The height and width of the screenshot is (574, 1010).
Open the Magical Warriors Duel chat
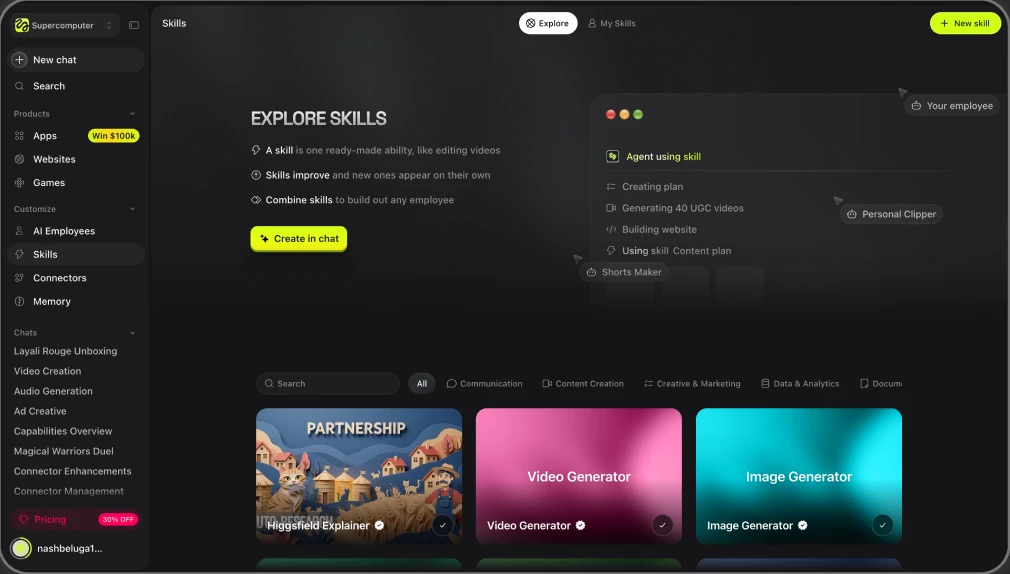point(64,451)
